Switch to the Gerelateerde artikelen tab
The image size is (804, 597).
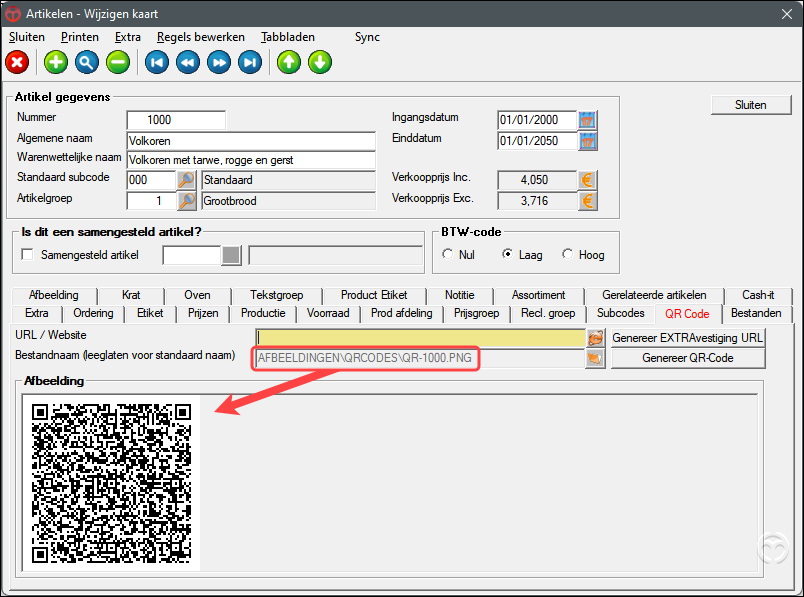tap(654, 295)
